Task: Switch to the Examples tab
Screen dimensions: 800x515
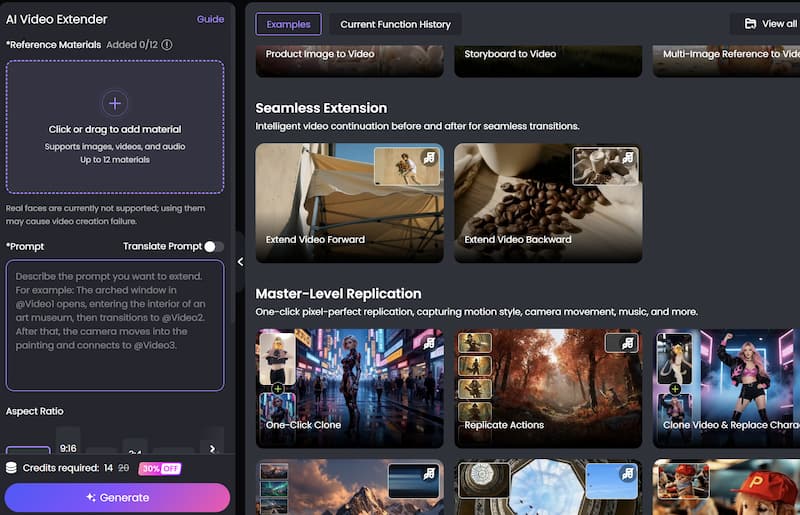Action: (x=288, y=24)
